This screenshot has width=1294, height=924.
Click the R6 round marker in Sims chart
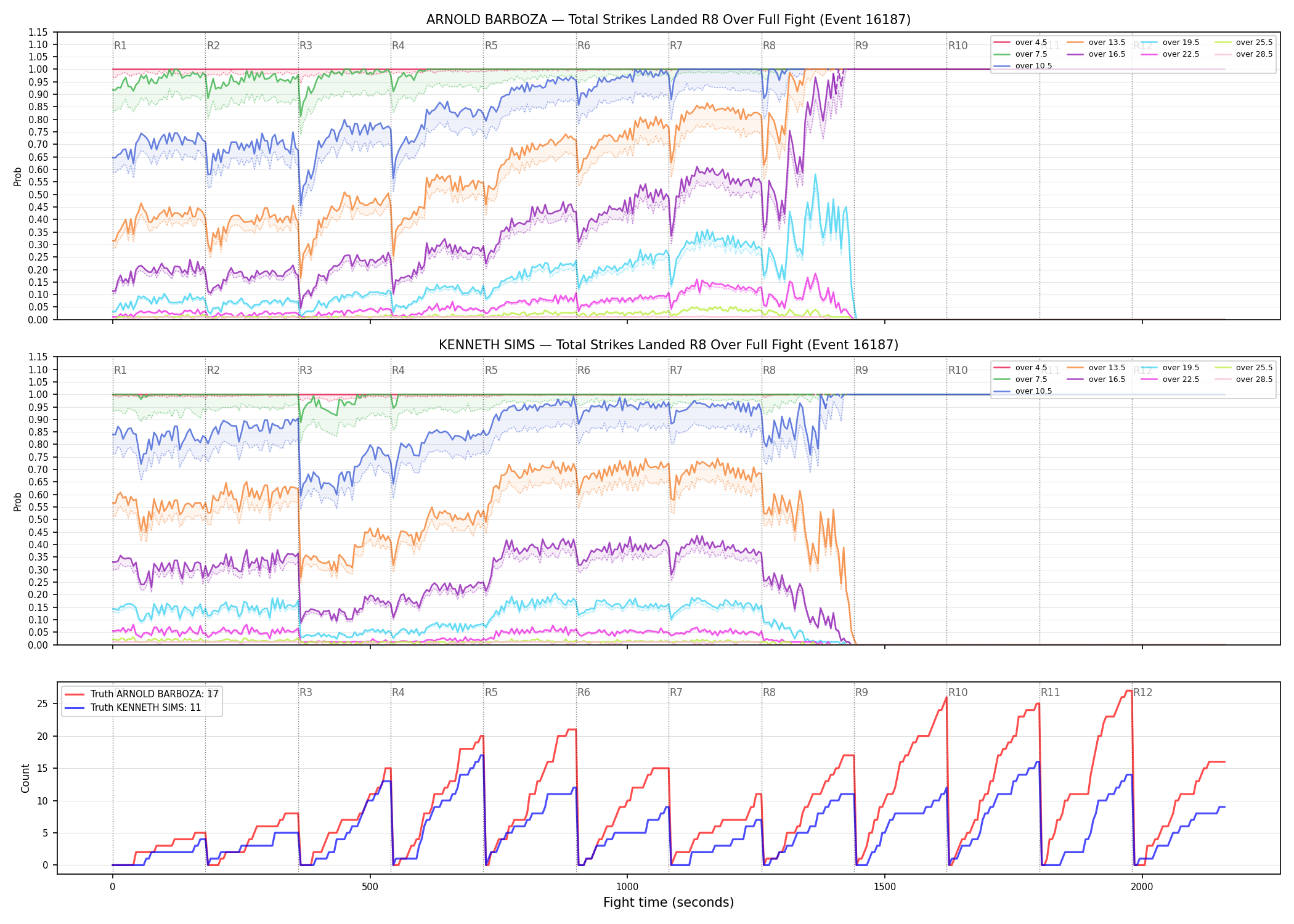[x=584, y=371]
